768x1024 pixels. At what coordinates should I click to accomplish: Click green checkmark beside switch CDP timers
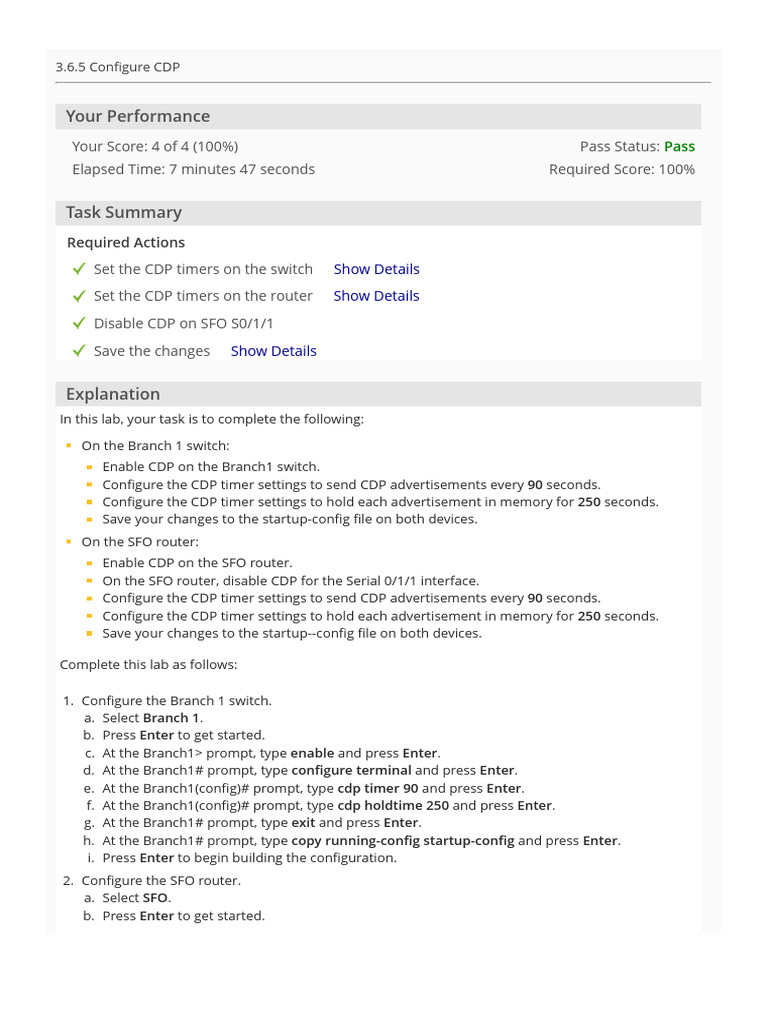click(x=80, y=269)
